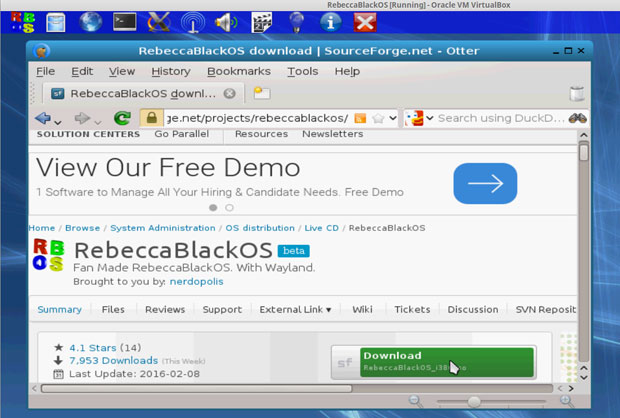The width and height of the screenshot is (620, 418).
Task: Open the DuckDuckGo search engine dropdown
Action: [x=430, y=118]
